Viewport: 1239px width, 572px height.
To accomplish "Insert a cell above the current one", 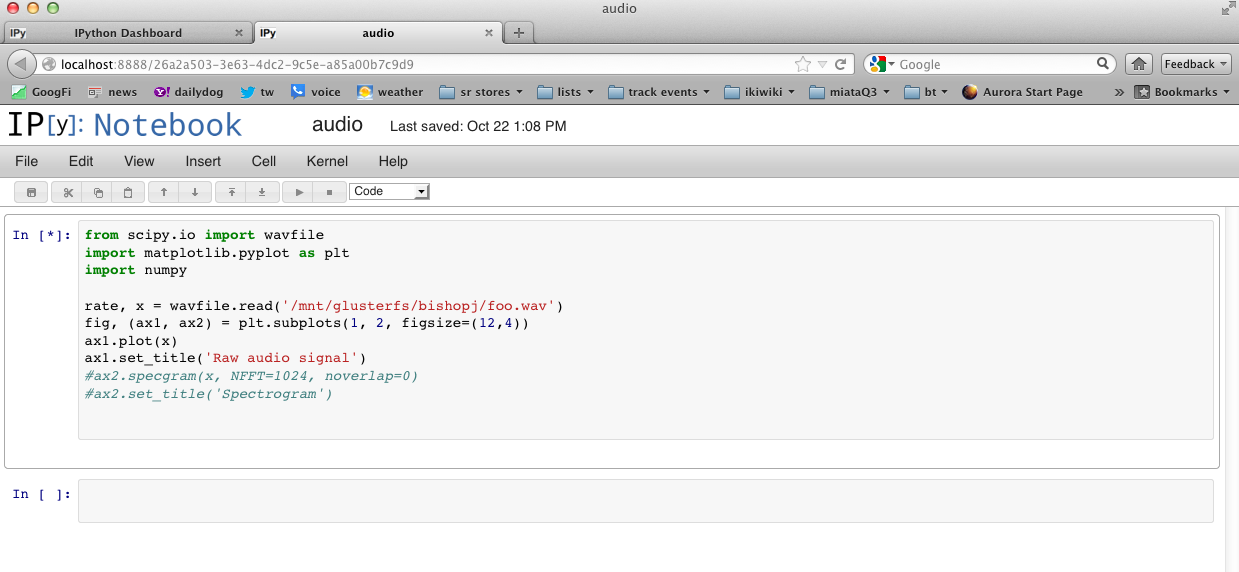I will [232, 192].
